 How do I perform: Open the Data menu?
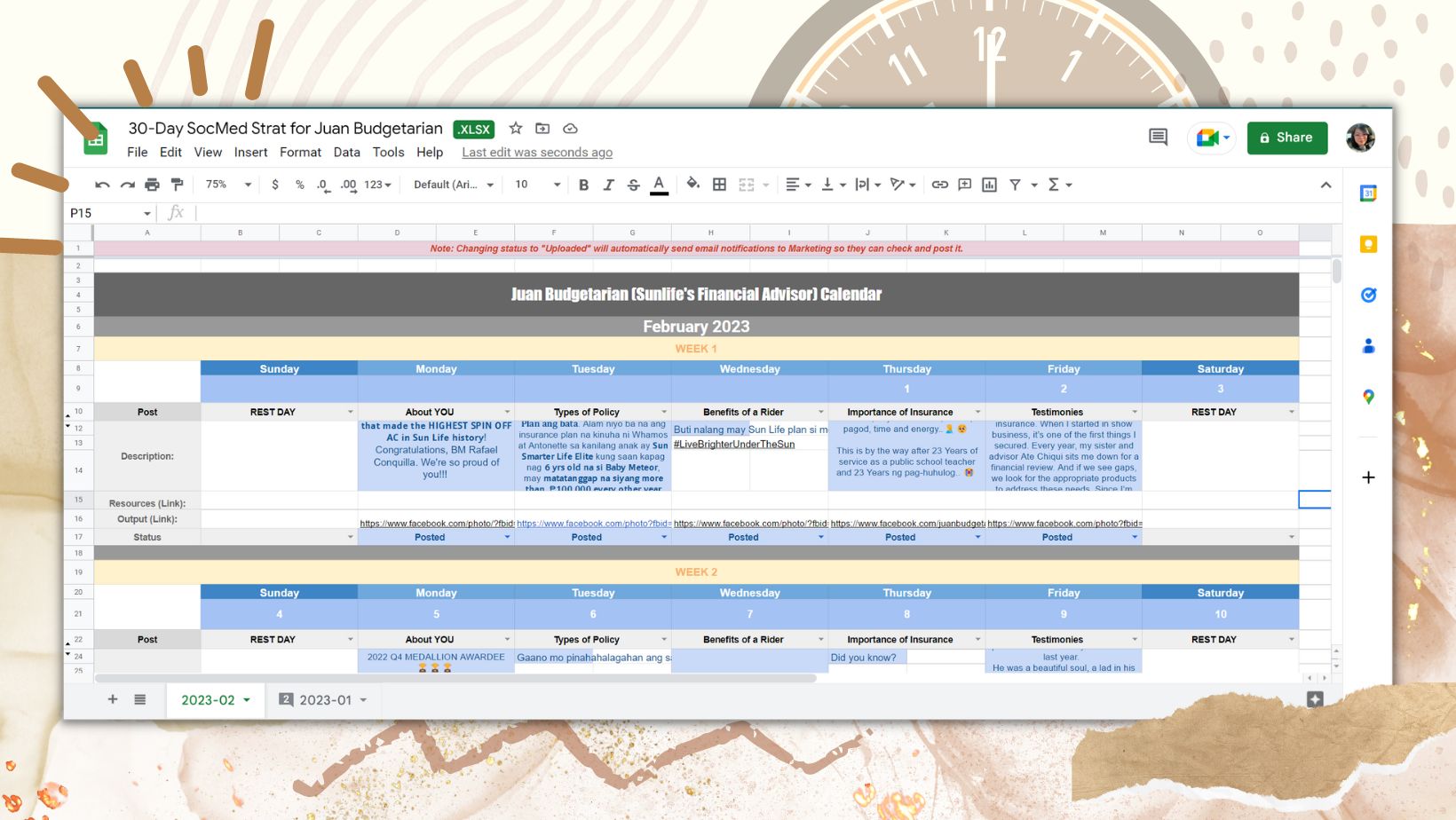point(346,152)
